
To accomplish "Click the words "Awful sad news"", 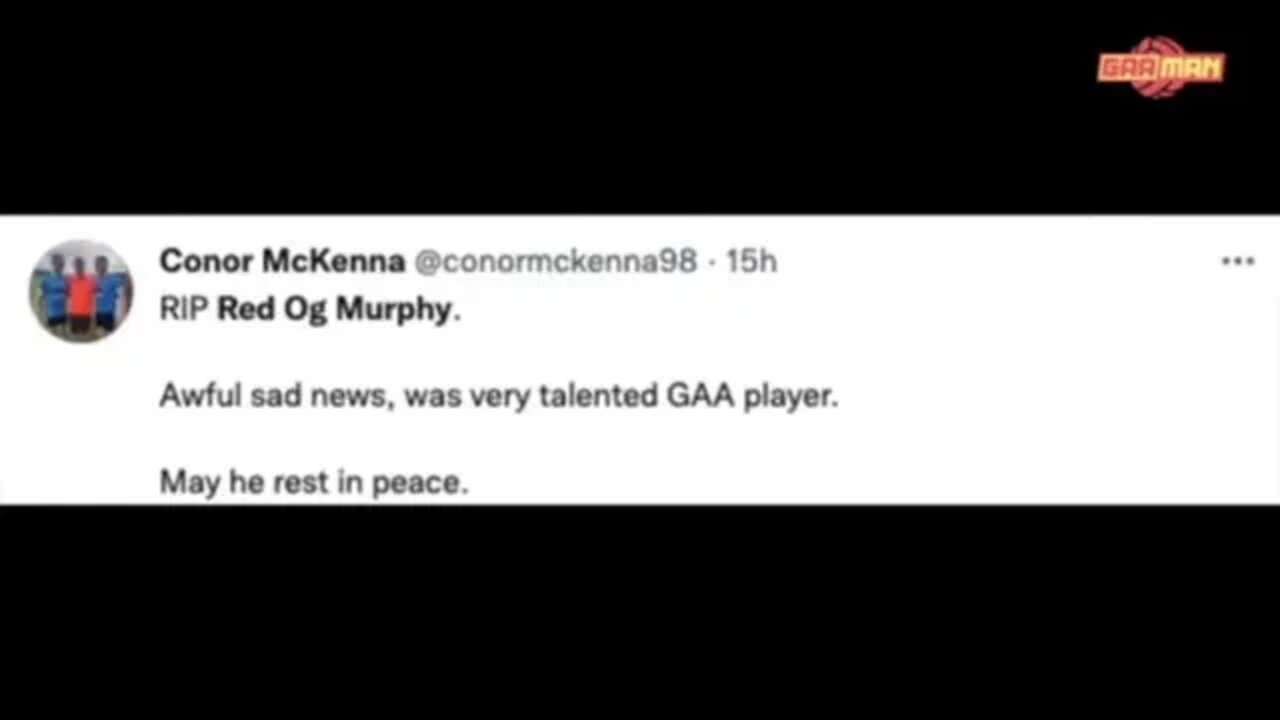I will tap(278, 397).
